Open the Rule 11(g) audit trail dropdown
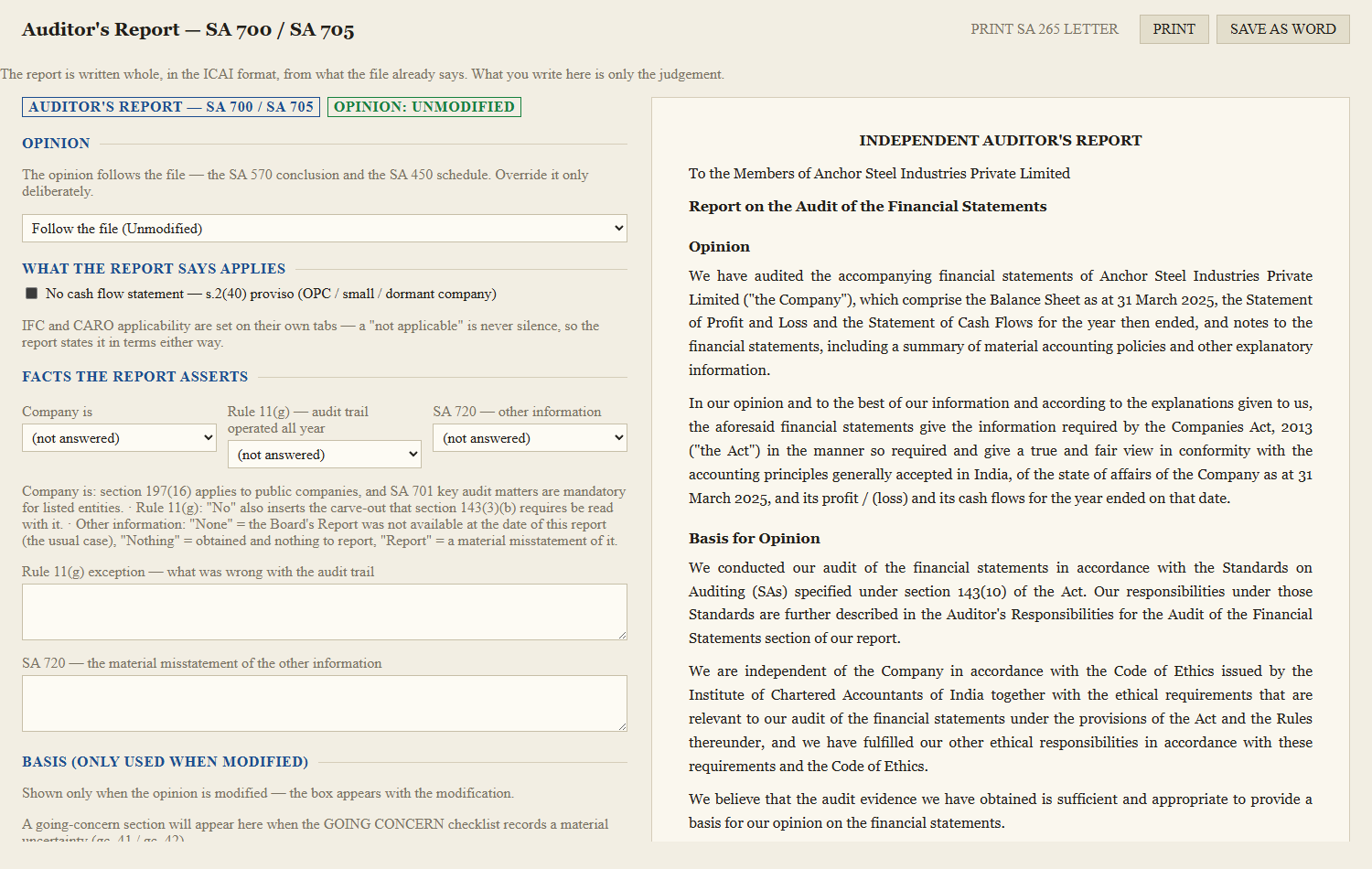This screenshot has width=1372, height=869. (x=325, y=455)
